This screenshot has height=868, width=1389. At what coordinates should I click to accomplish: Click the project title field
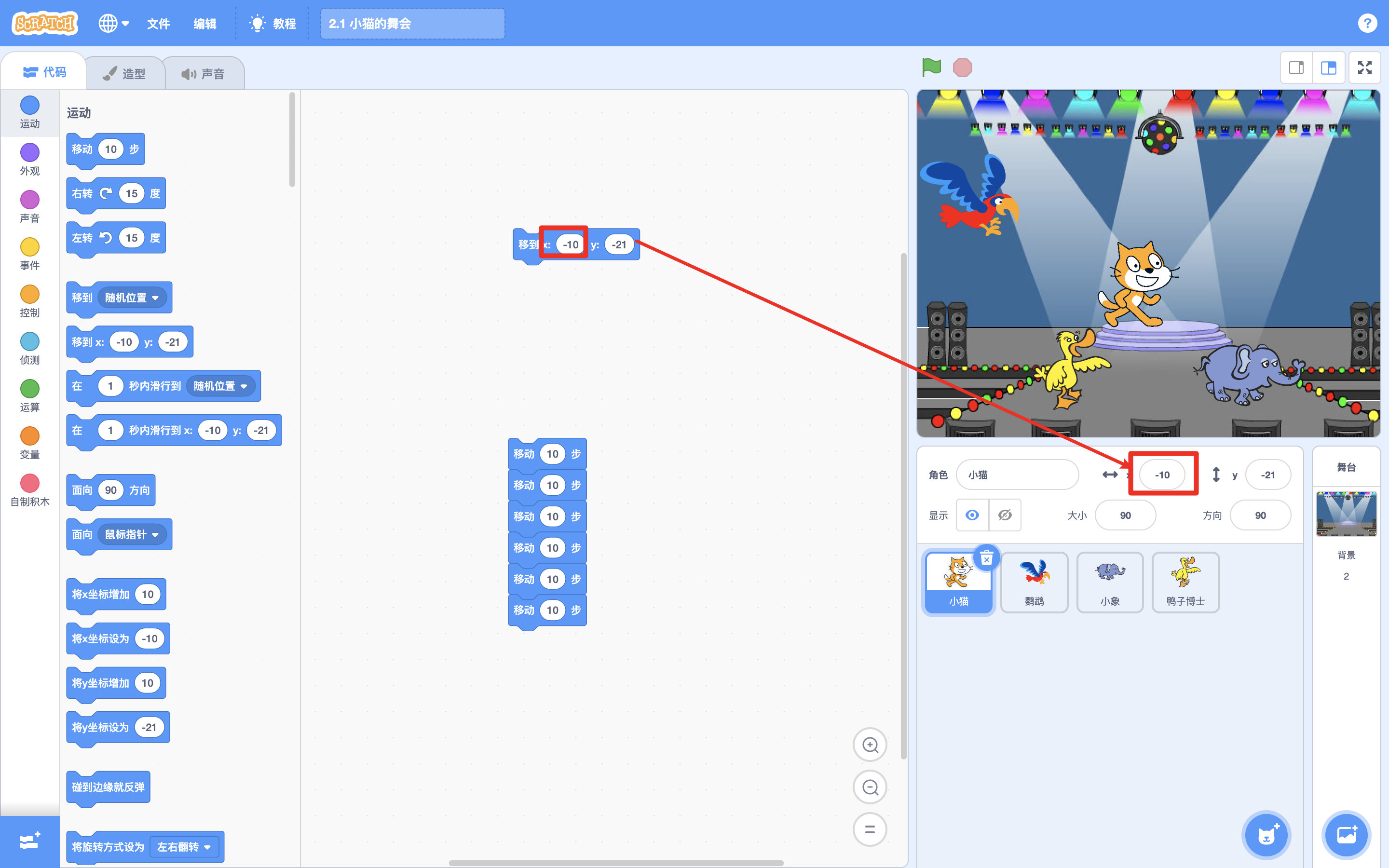click(x=412, y=24)
